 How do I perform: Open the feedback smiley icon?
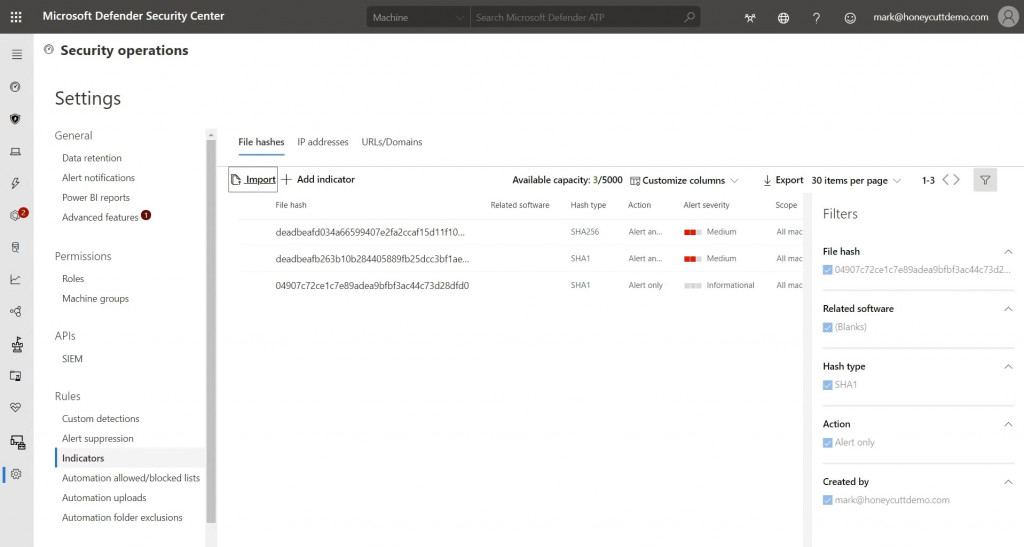click(850, 18)
